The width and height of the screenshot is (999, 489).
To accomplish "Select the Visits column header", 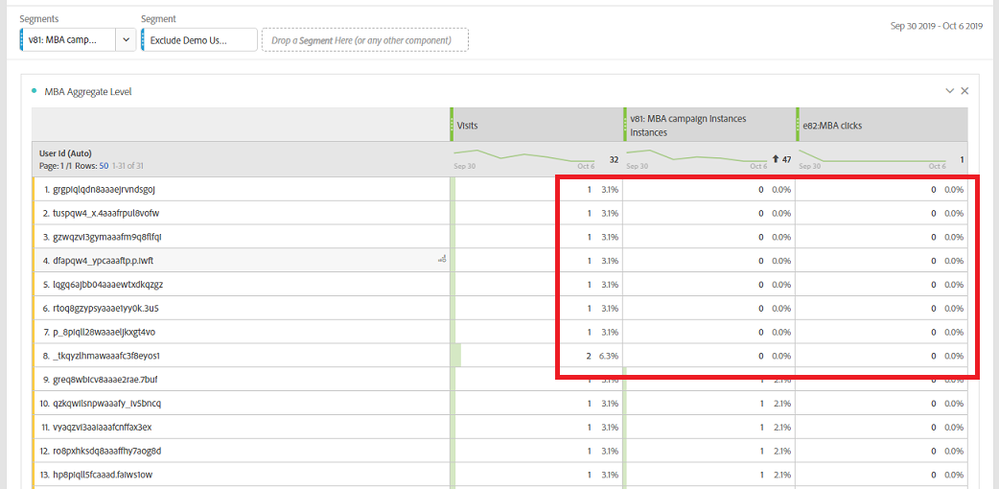I will point(535,125).
